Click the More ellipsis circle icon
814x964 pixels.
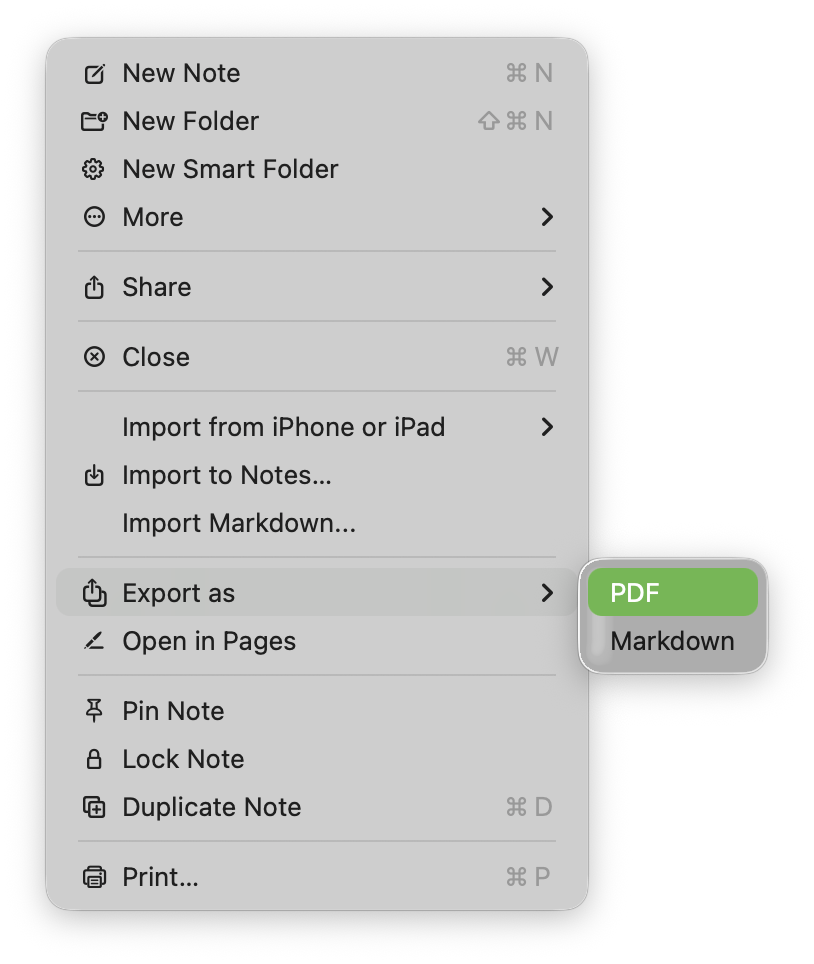click(94, 217)
